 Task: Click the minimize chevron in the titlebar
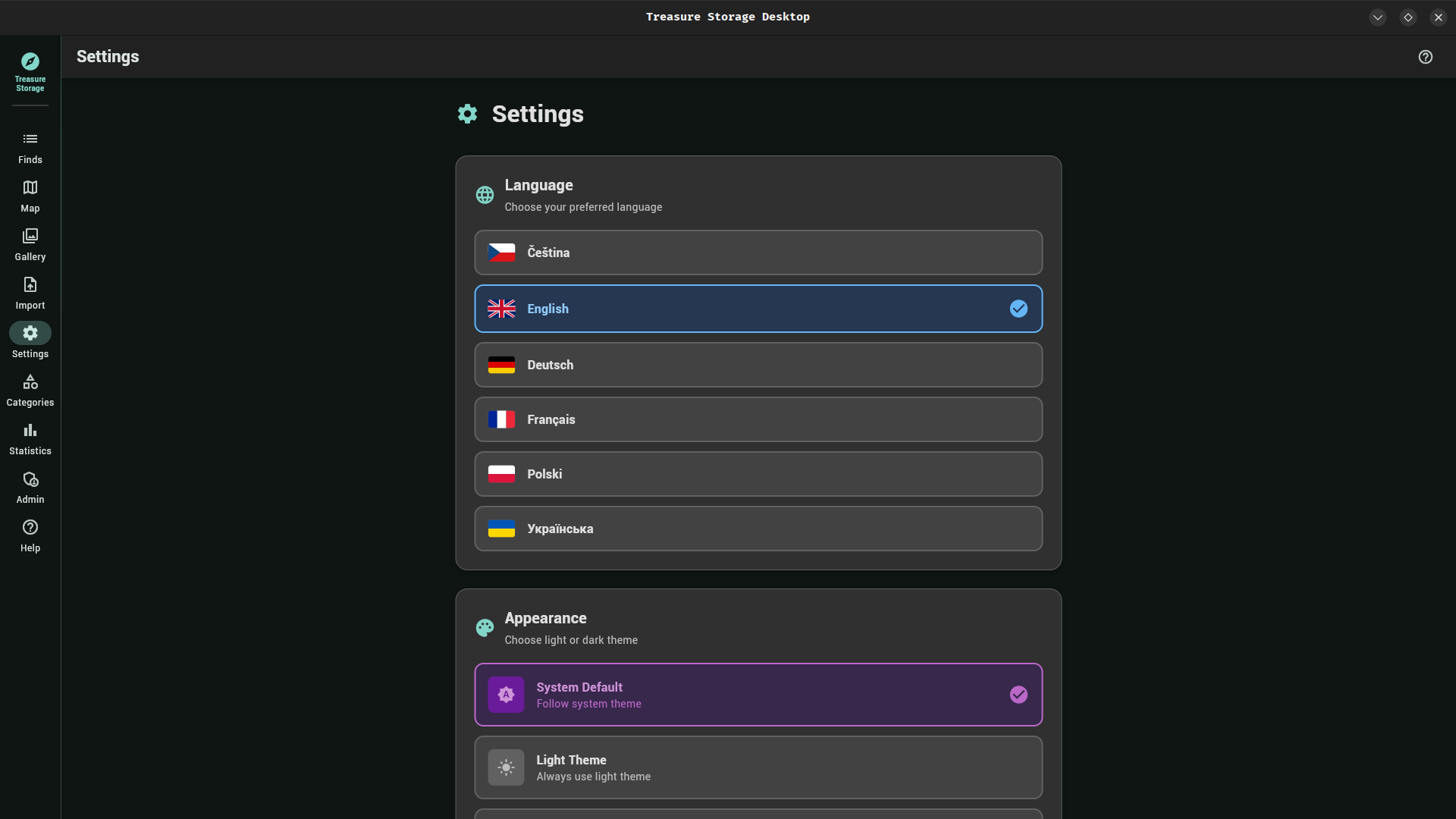click(x=1377, y=17)
